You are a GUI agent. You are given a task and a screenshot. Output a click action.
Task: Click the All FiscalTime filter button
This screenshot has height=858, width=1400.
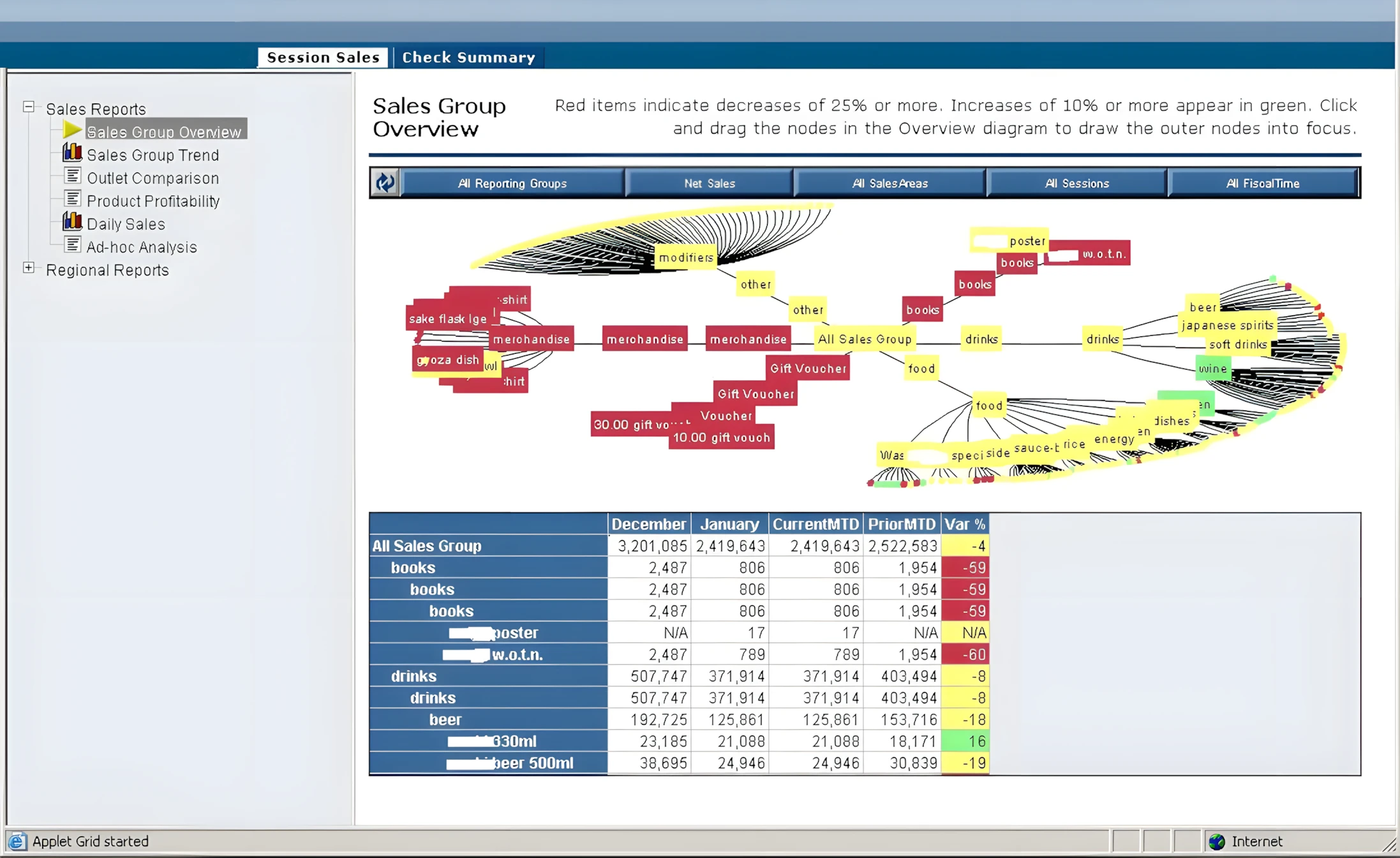click(x=1262, y=183)
